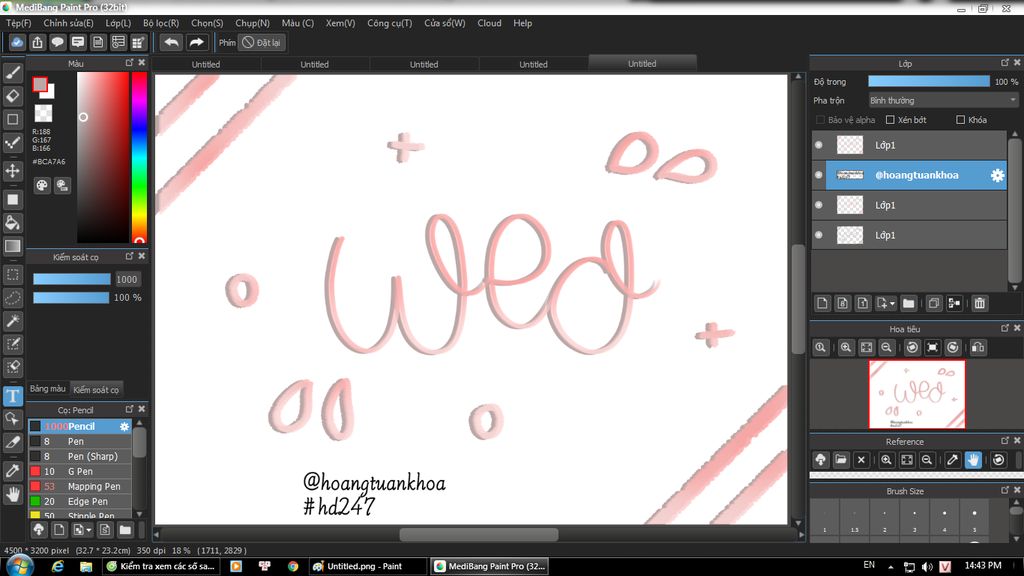Image resolution: width=1024 pixels, height=576 pixels.
Task: Toggle visibility of third layer Lớp1
Action: tap(819, 205)
